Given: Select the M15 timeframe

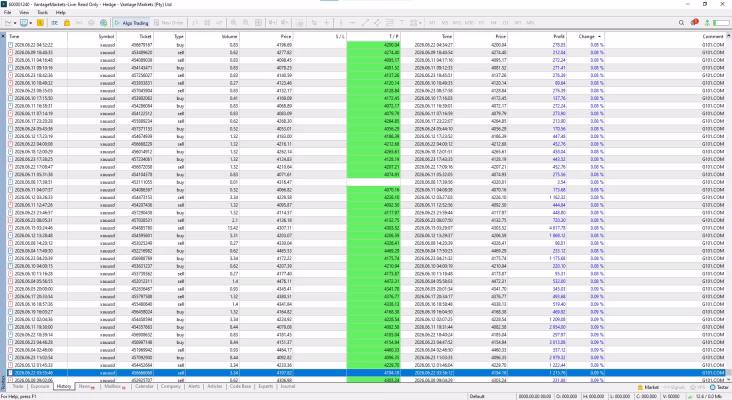Looking at the screenshot, I should [457, 22].
